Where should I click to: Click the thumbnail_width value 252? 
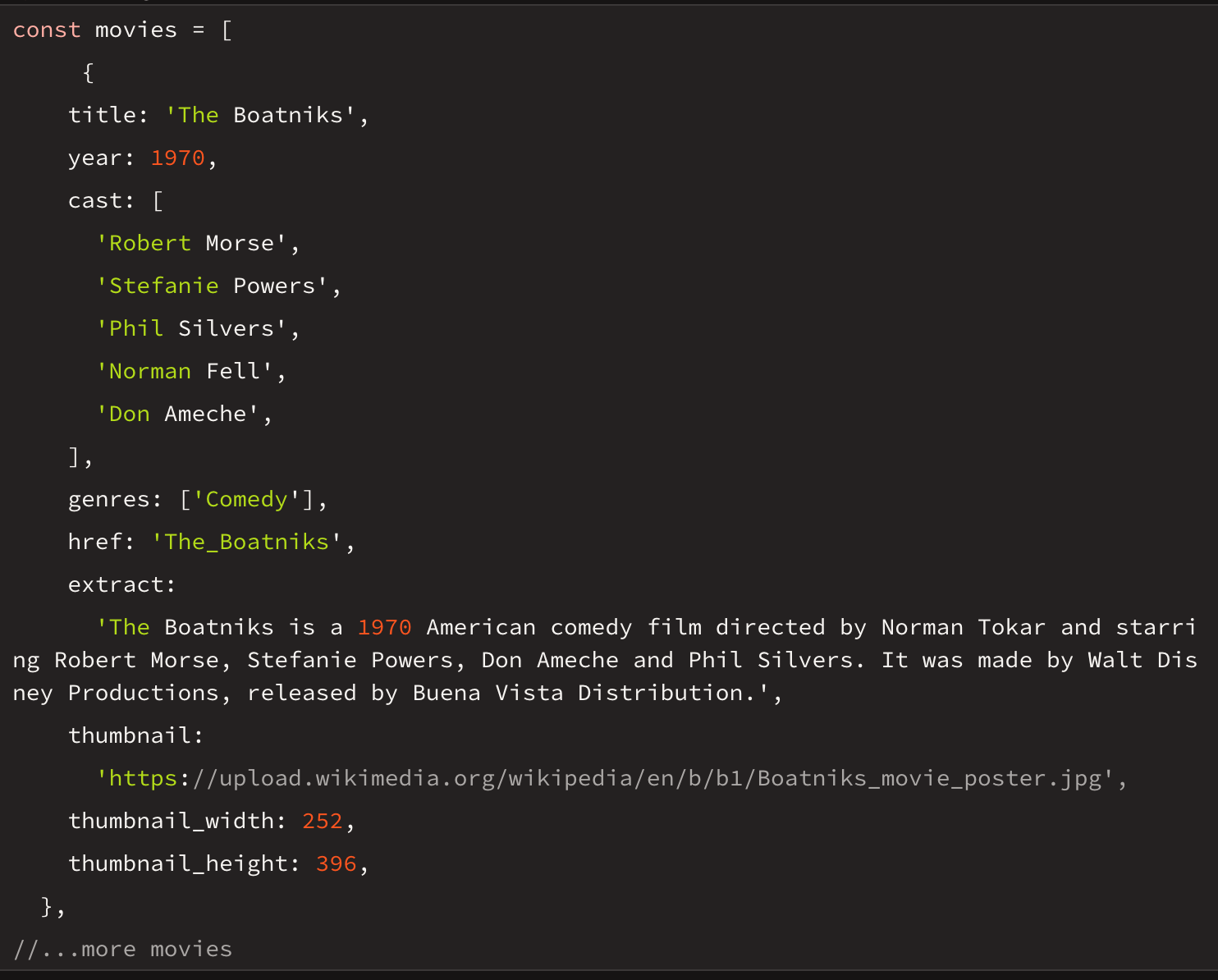click(323, 821)
